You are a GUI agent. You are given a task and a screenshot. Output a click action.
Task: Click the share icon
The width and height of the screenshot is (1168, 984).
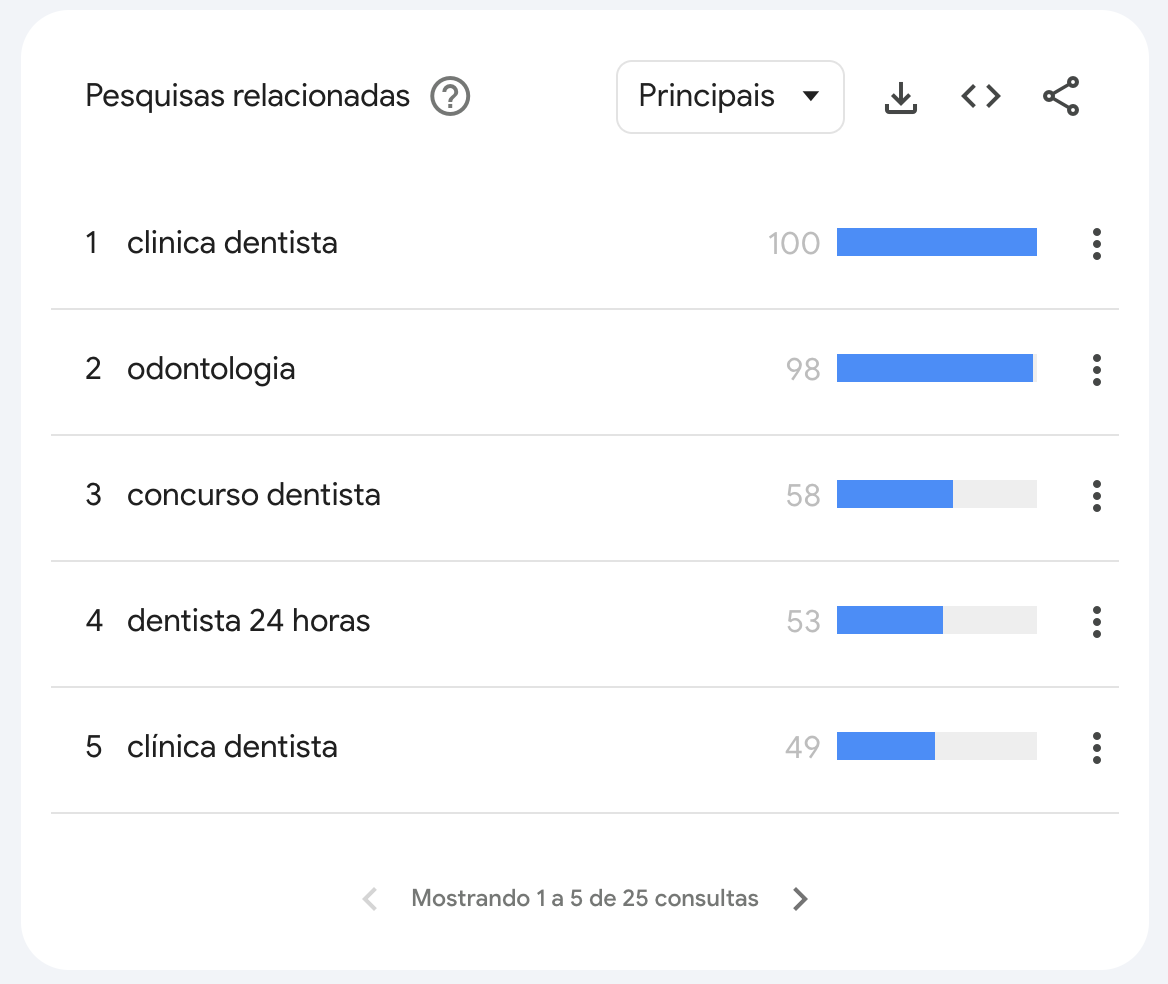coord(1060,96)
